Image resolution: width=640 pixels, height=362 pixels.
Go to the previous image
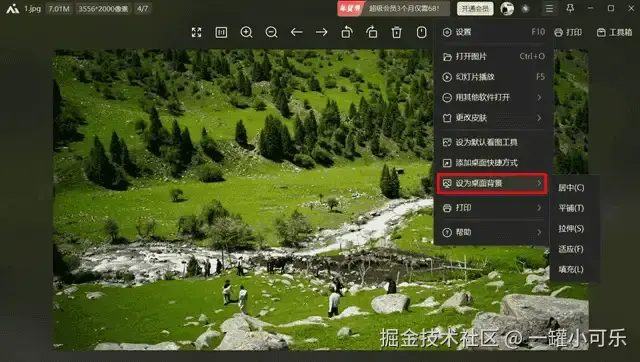[296, 32]
